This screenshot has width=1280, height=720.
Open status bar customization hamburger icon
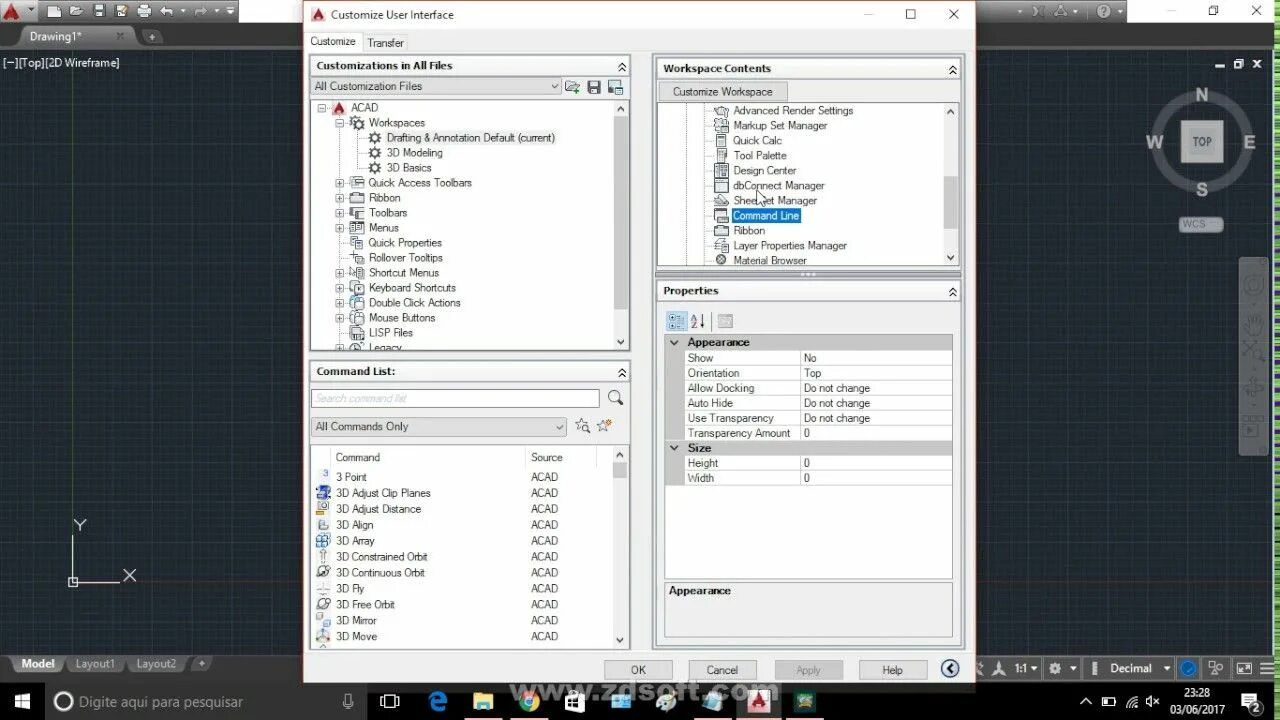(x=1267, y=668)
